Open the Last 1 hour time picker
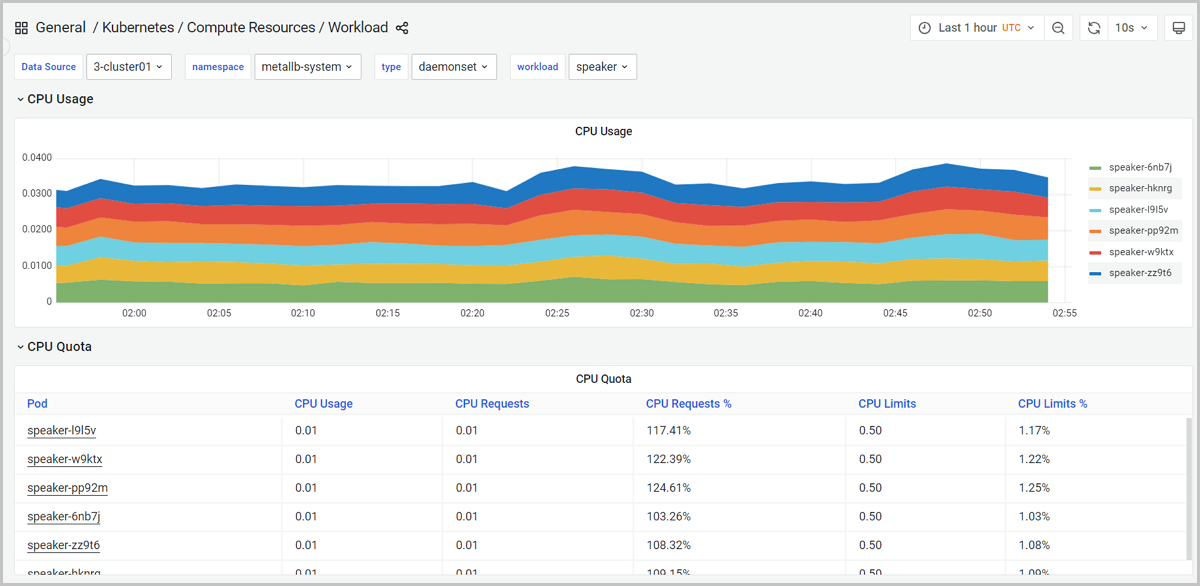1200x586 pixels. pyautogui.click(x=976, y=28)
